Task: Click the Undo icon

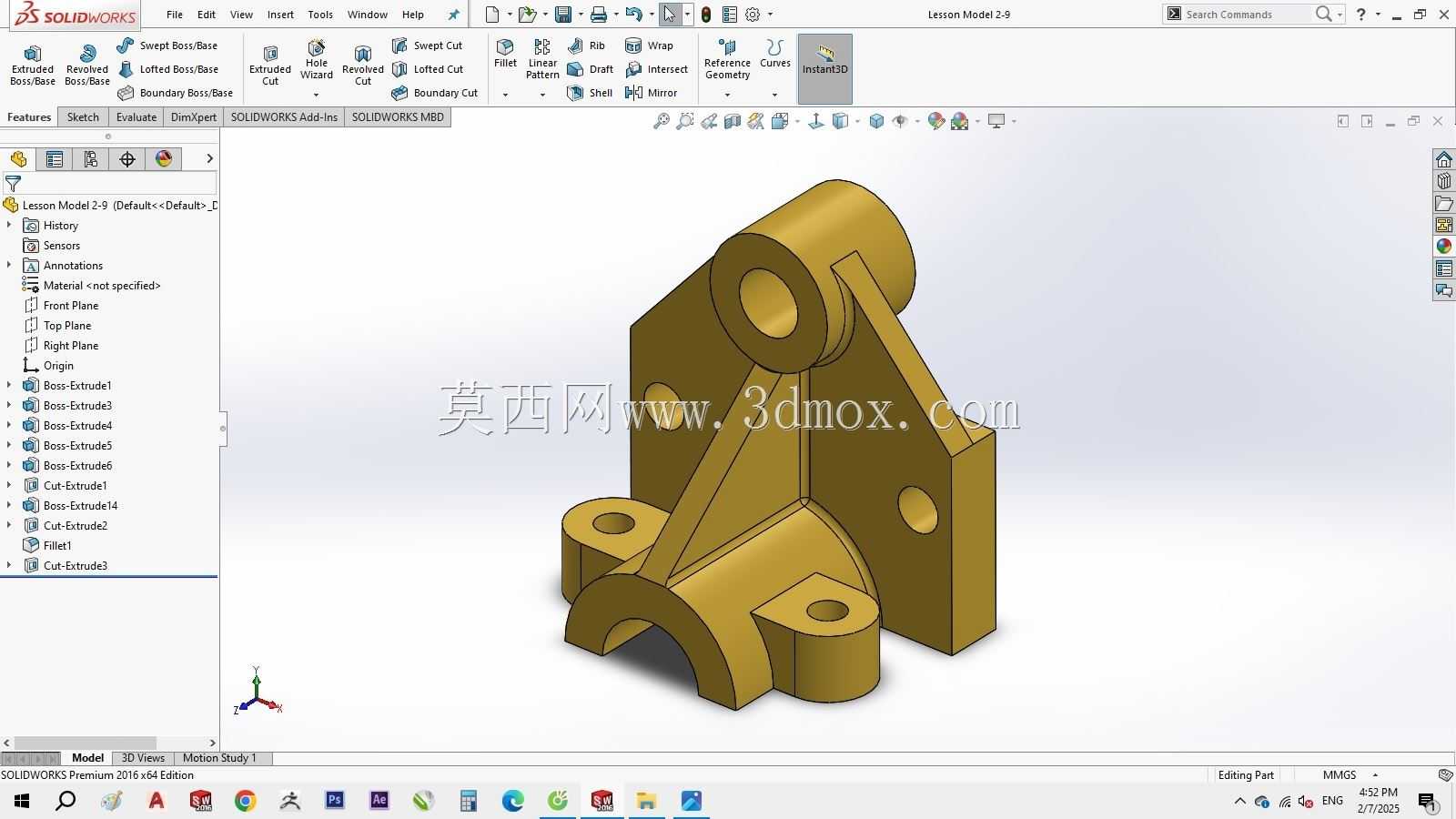Action: coord(634,15)
